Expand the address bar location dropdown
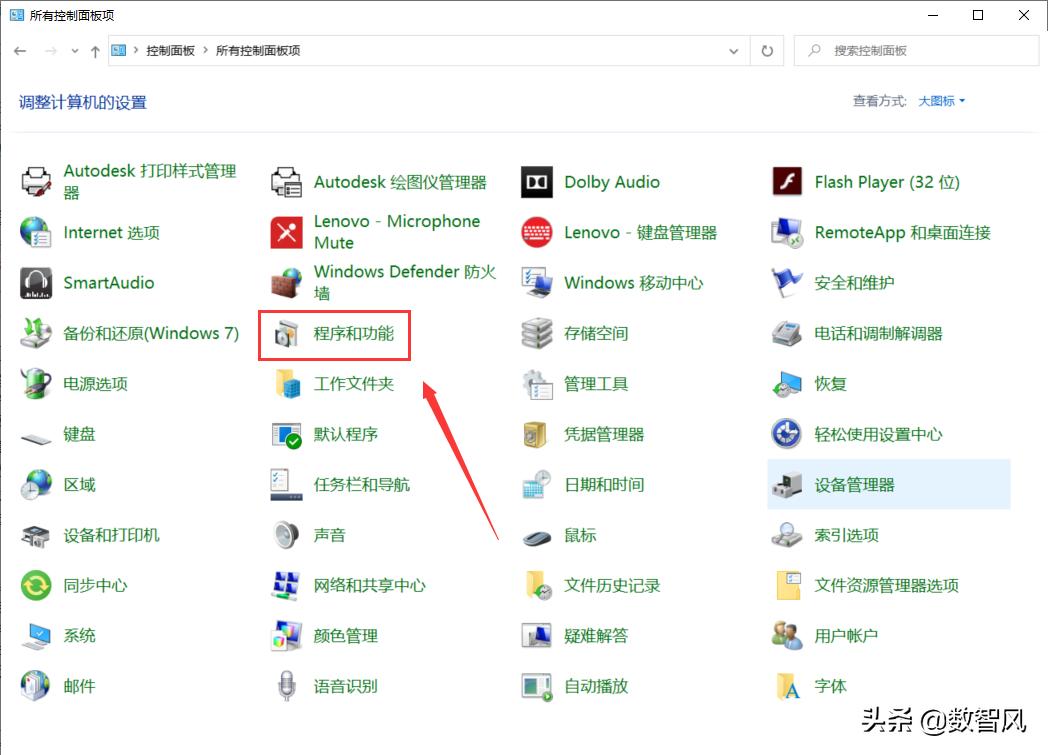Screen dimensions: 1048x755 coord(733,50)
